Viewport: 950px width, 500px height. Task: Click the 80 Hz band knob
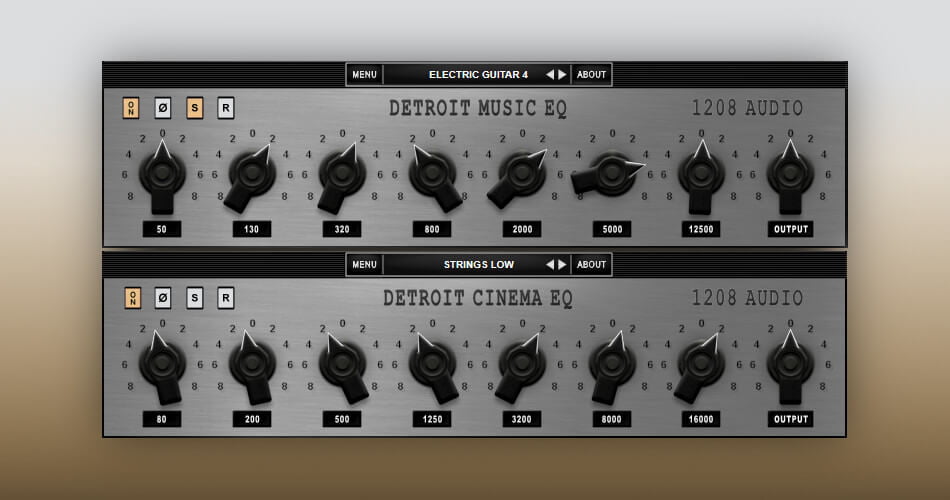pyautogui.click(x=162, y=364)
